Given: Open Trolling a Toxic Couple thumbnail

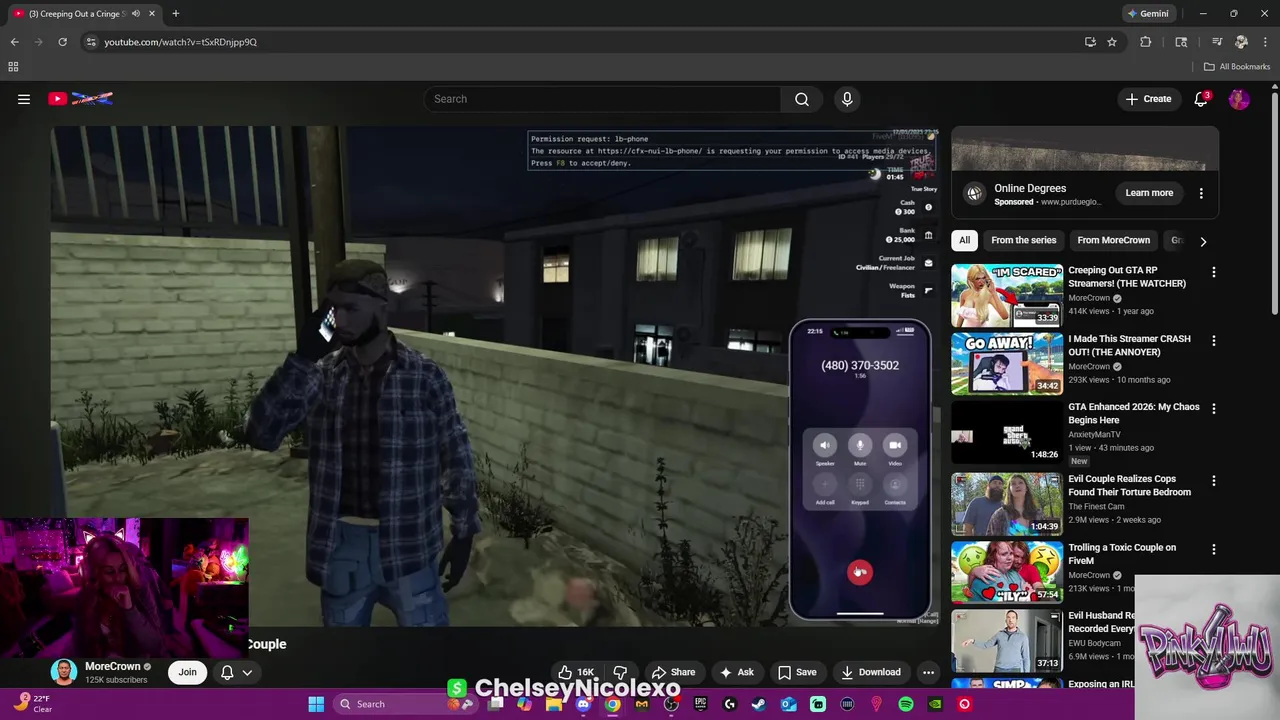Looking at the screenshot, I should click(x=1006, y=573).
